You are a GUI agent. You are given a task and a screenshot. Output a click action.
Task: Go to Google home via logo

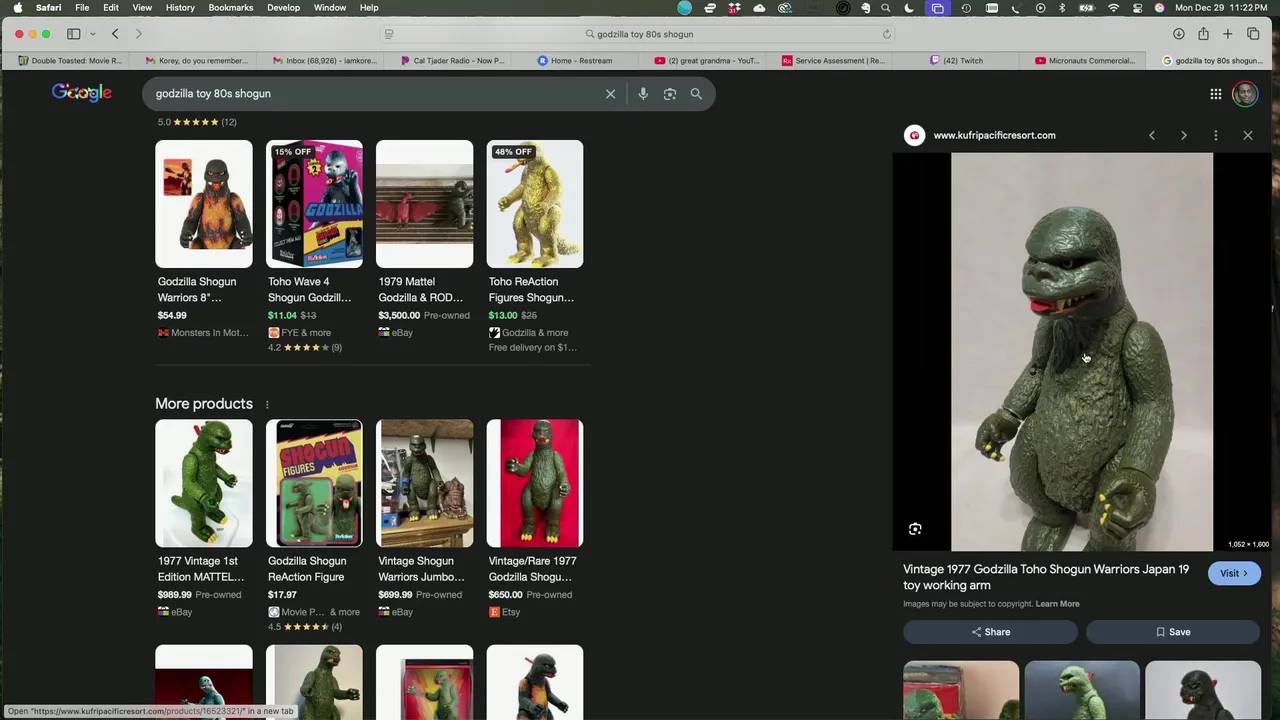pyautogui.click(x=82, y=93)
